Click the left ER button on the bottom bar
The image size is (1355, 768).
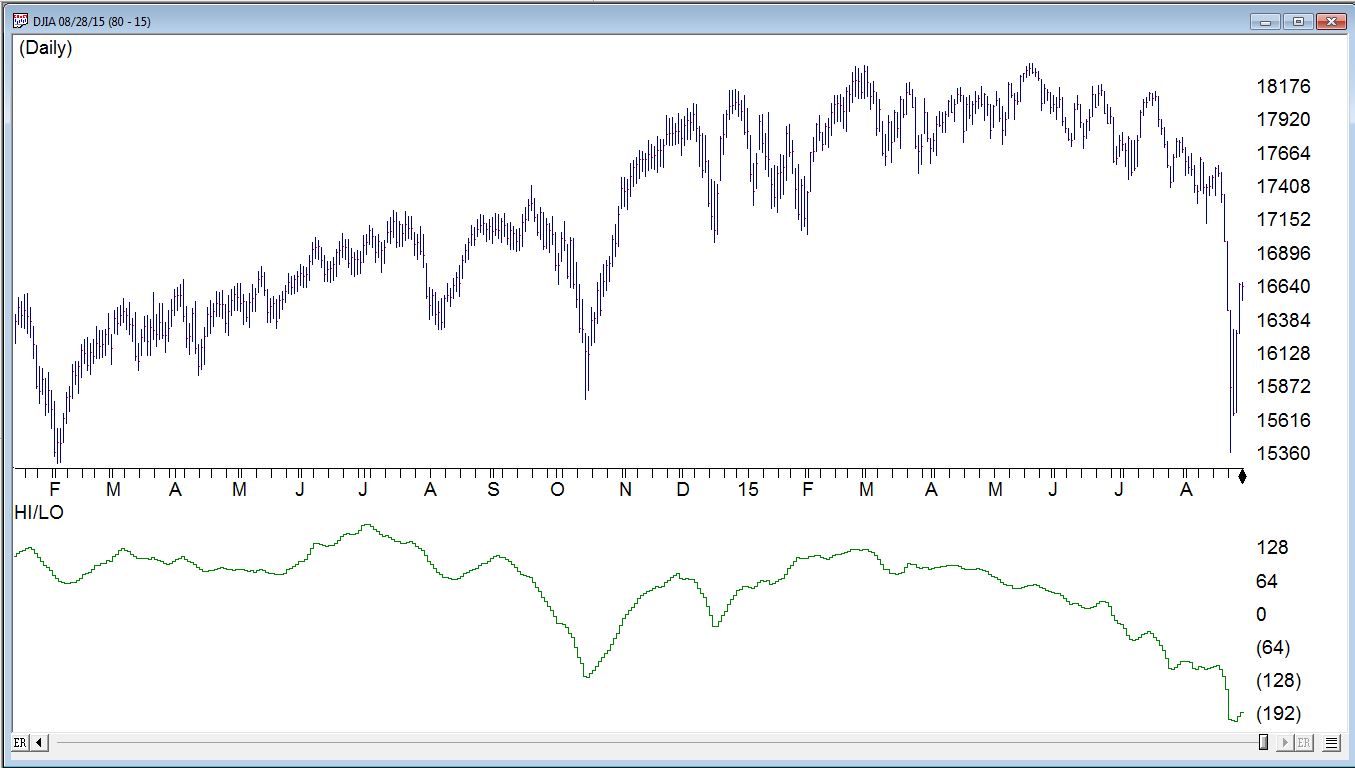20,743
